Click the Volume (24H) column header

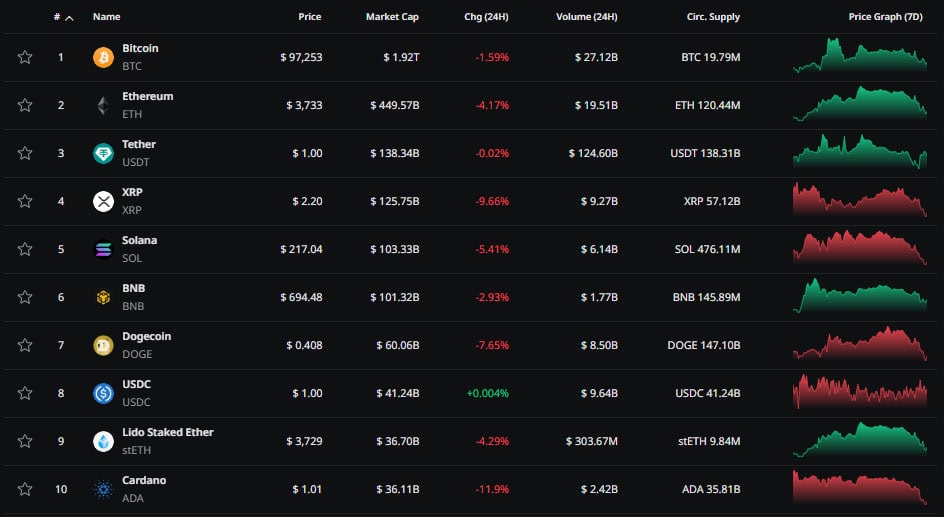587,17
